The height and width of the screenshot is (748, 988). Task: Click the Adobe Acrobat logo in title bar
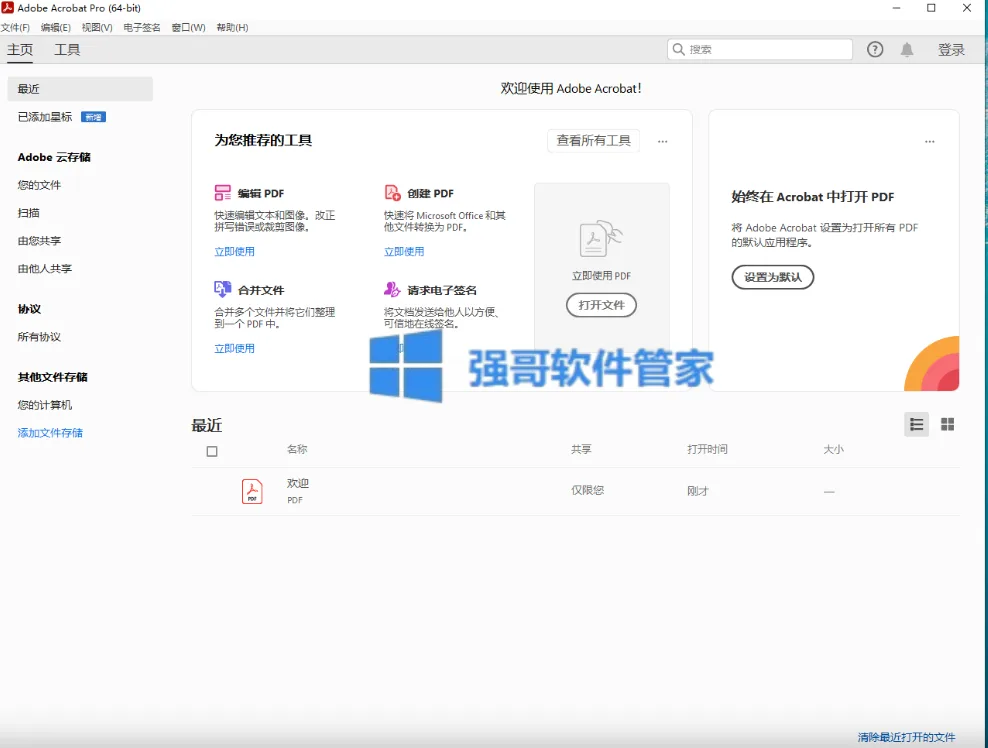coord(8,8)
